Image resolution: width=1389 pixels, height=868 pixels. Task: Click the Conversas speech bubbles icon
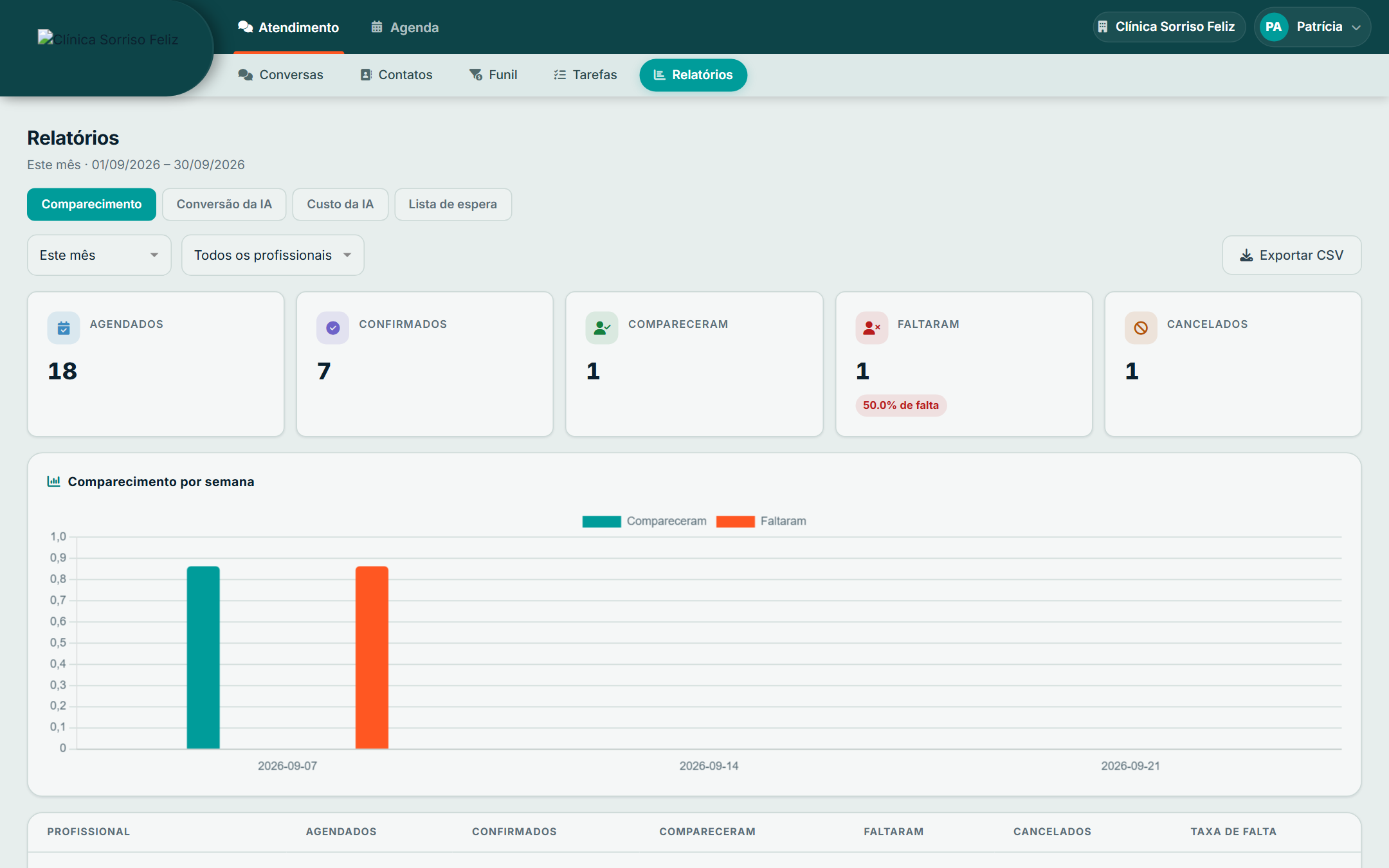click(245, 75)
